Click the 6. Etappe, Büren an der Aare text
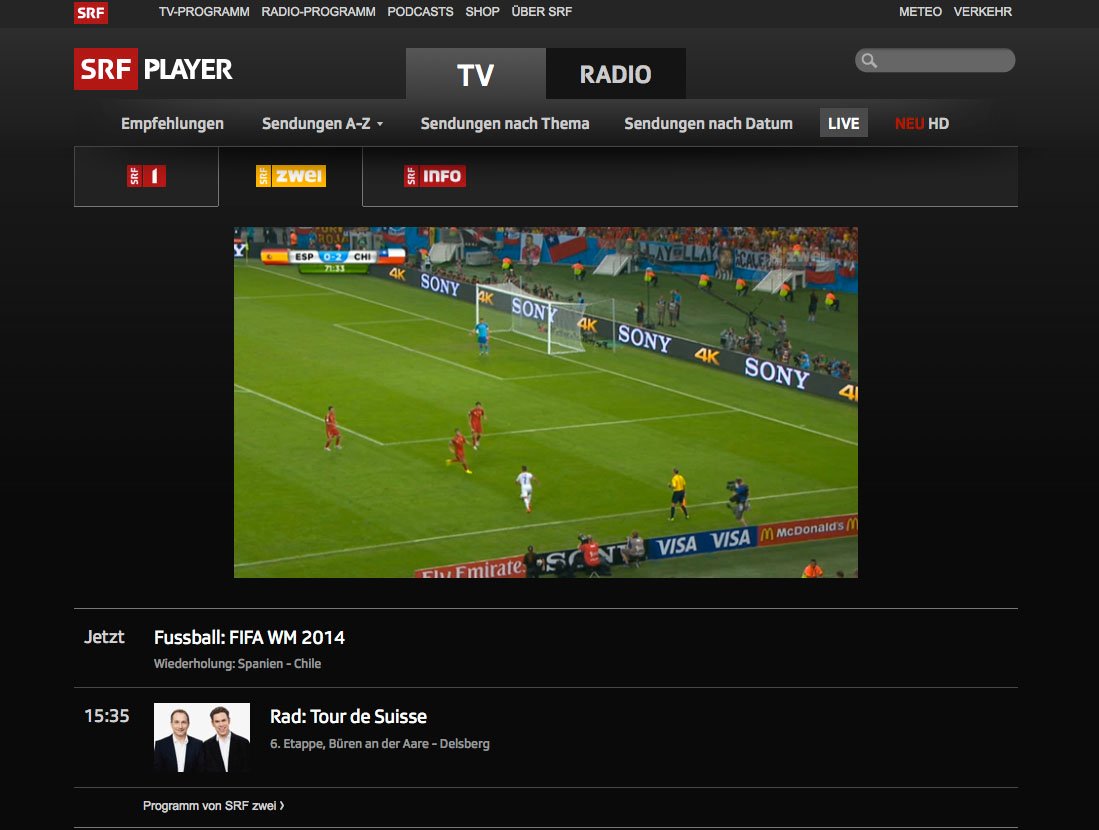The height and width of the screenshot is (830, 1099). (380, 744)
